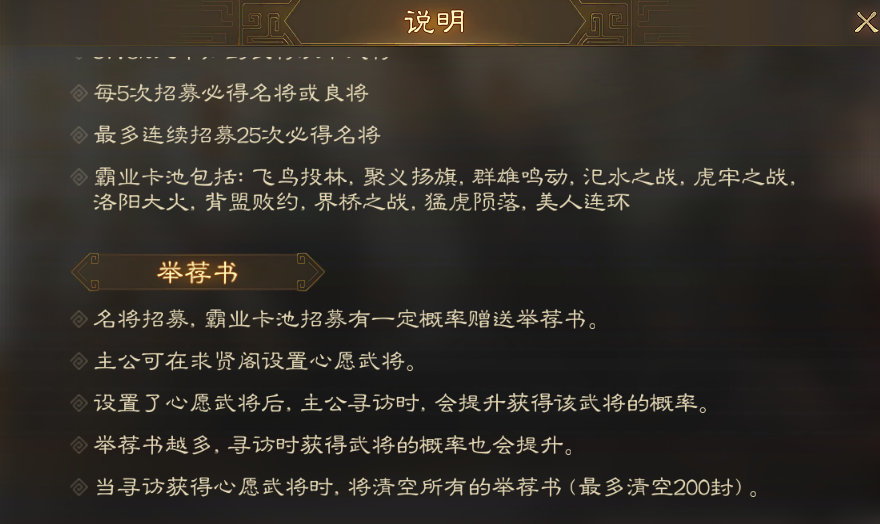Screen dimensions: 880x524
Task: Click the text 每5次招募必得名将或良将
Action: [x=231, y=93]
